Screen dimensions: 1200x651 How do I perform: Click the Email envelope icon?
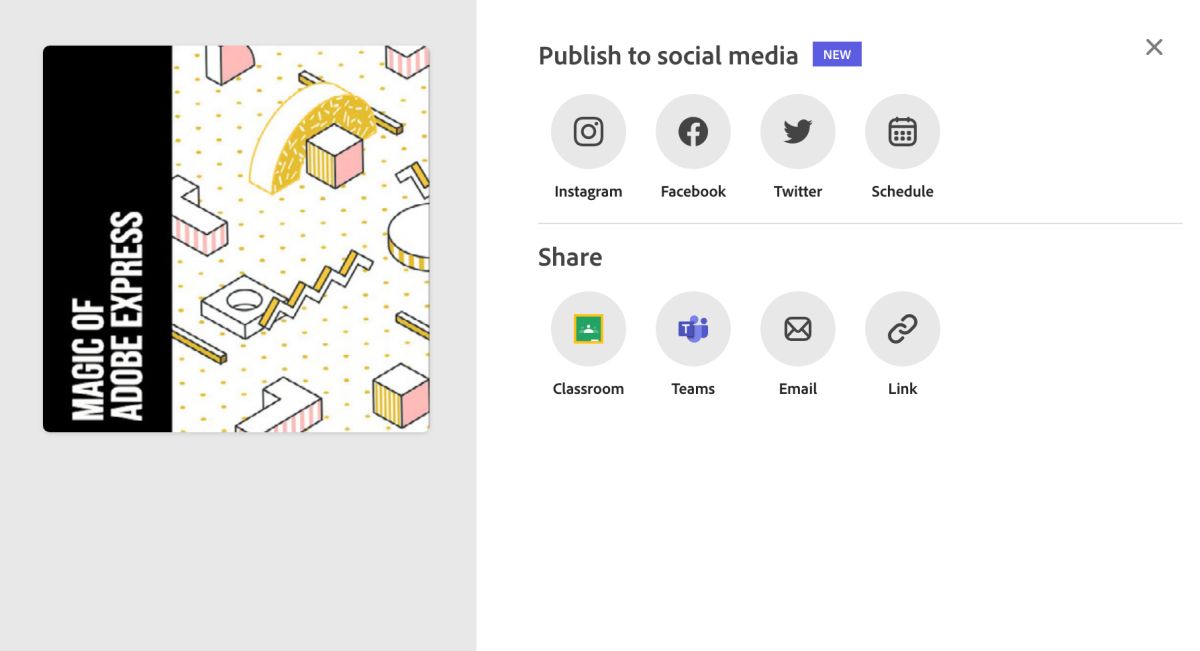[798, 329]
